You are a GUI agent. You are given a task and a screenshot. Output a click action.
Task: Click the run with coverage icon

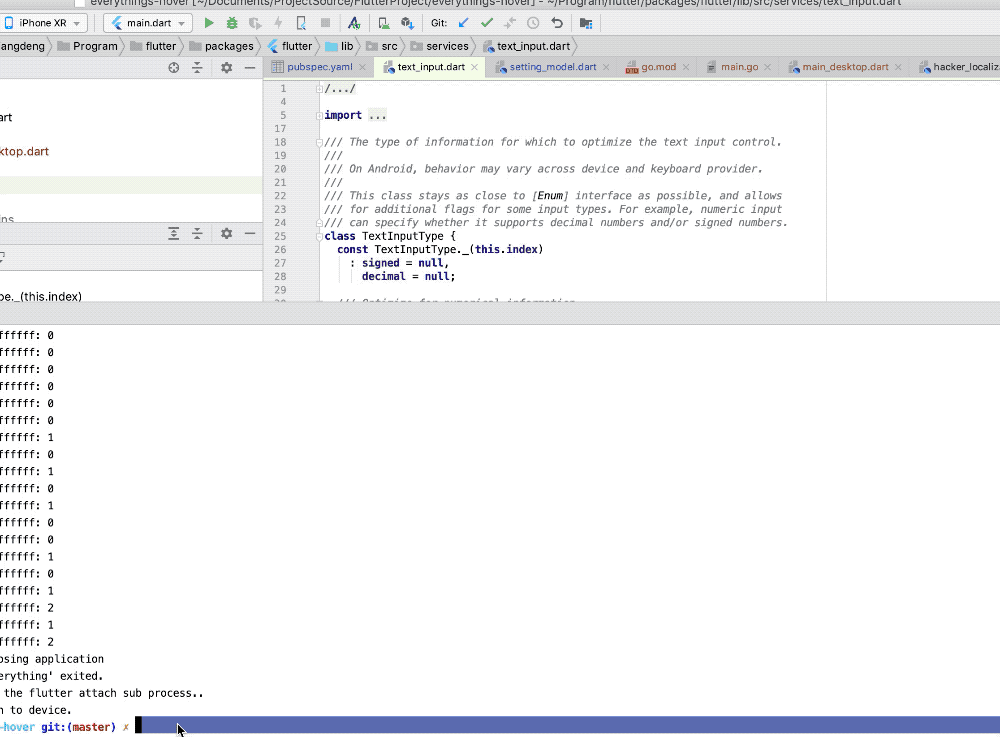click(x=255, y=23)
